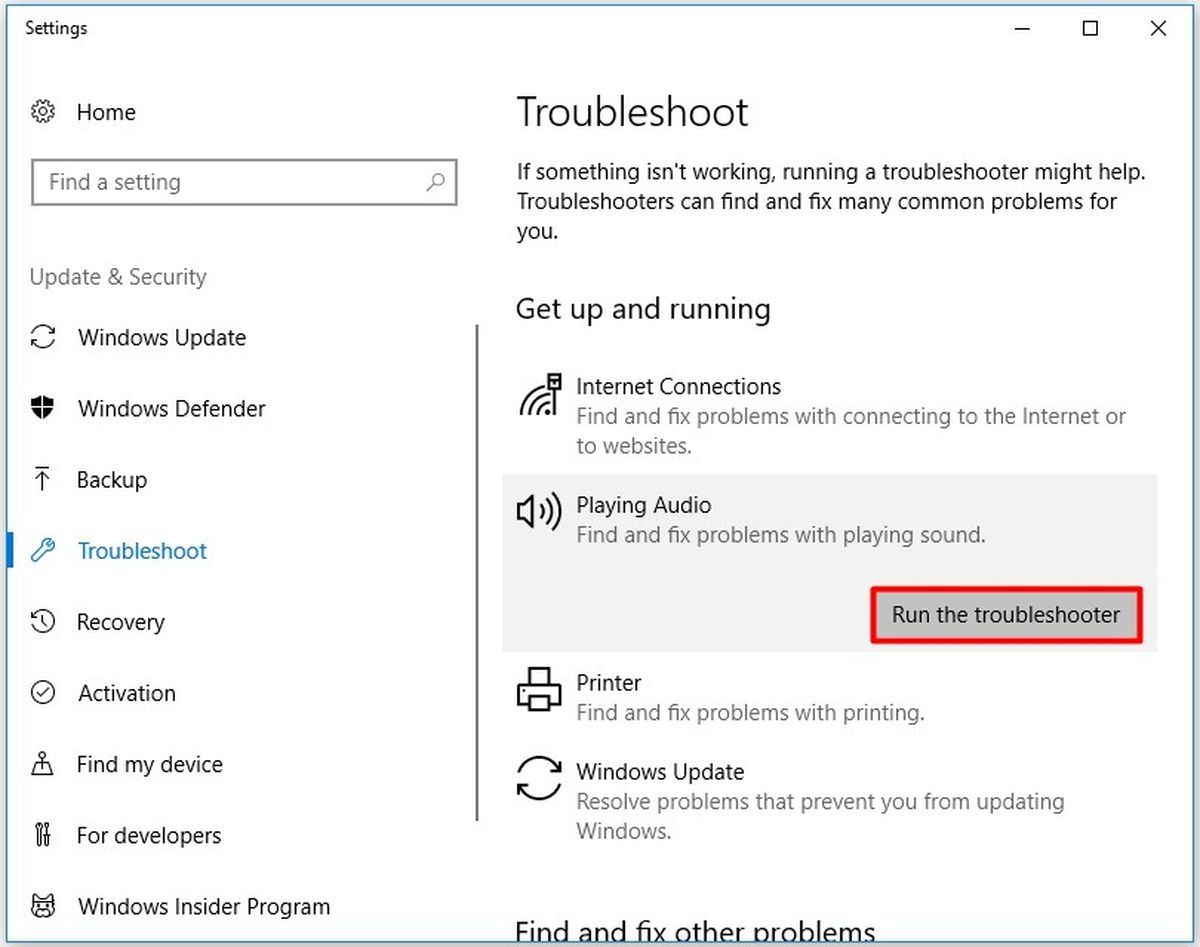
Task: Go to Backup settings
Action: (x=112, y=479)
